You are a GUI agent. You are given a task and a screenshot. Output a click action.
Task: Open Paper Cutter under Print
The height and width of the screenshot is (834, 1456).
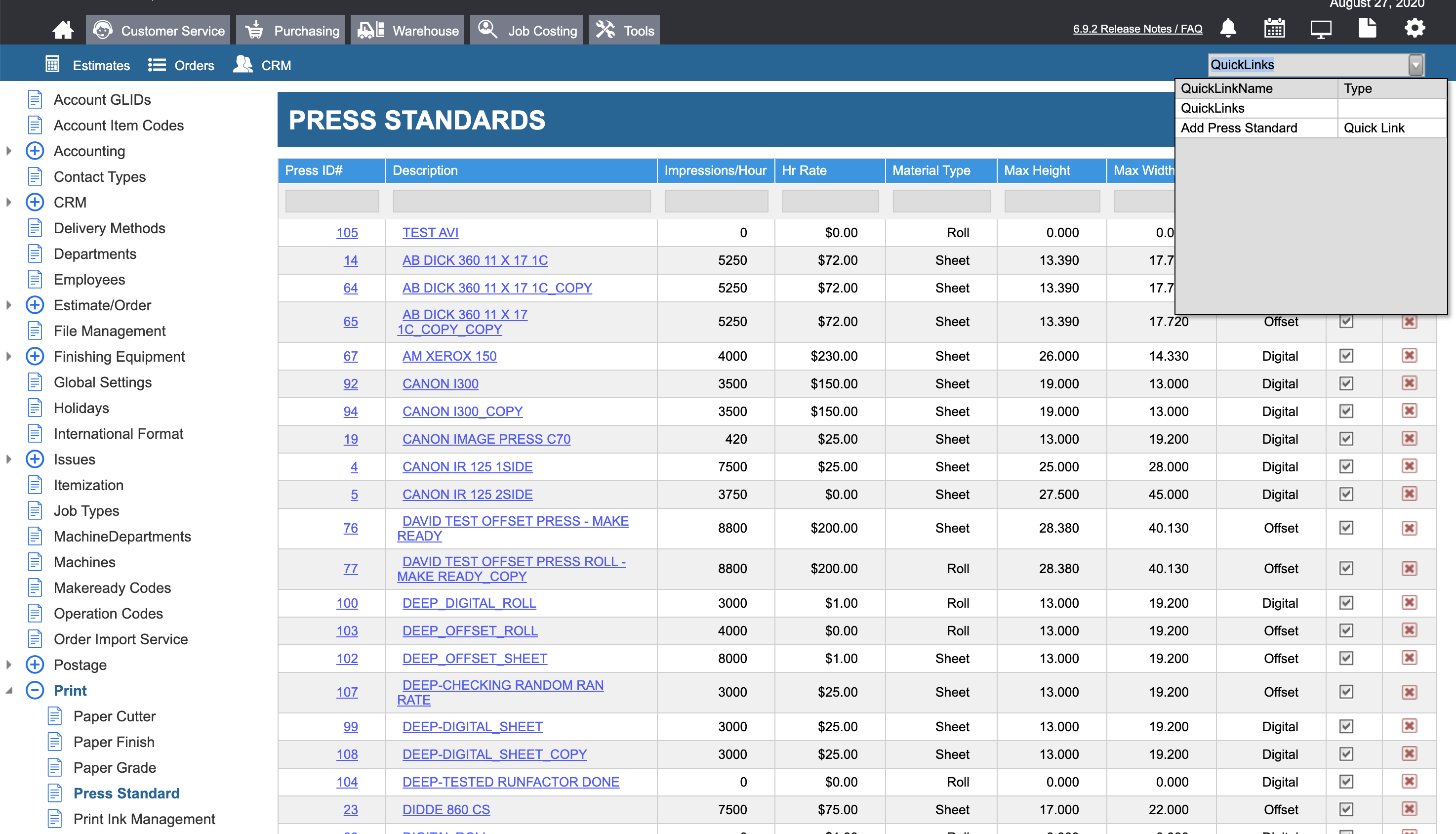pos(115,716)
